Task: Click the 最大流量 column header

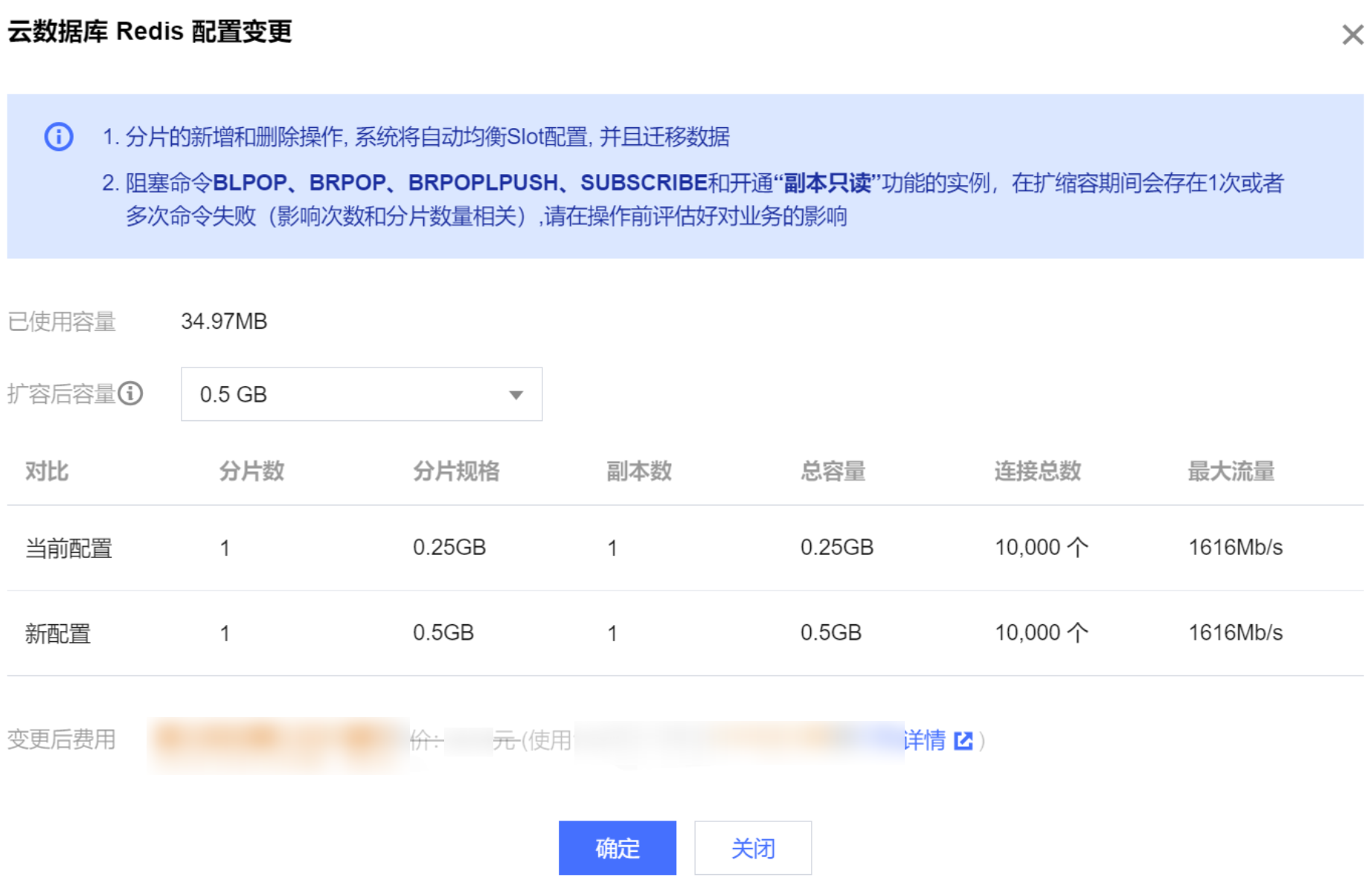Action: point(1231,471)
